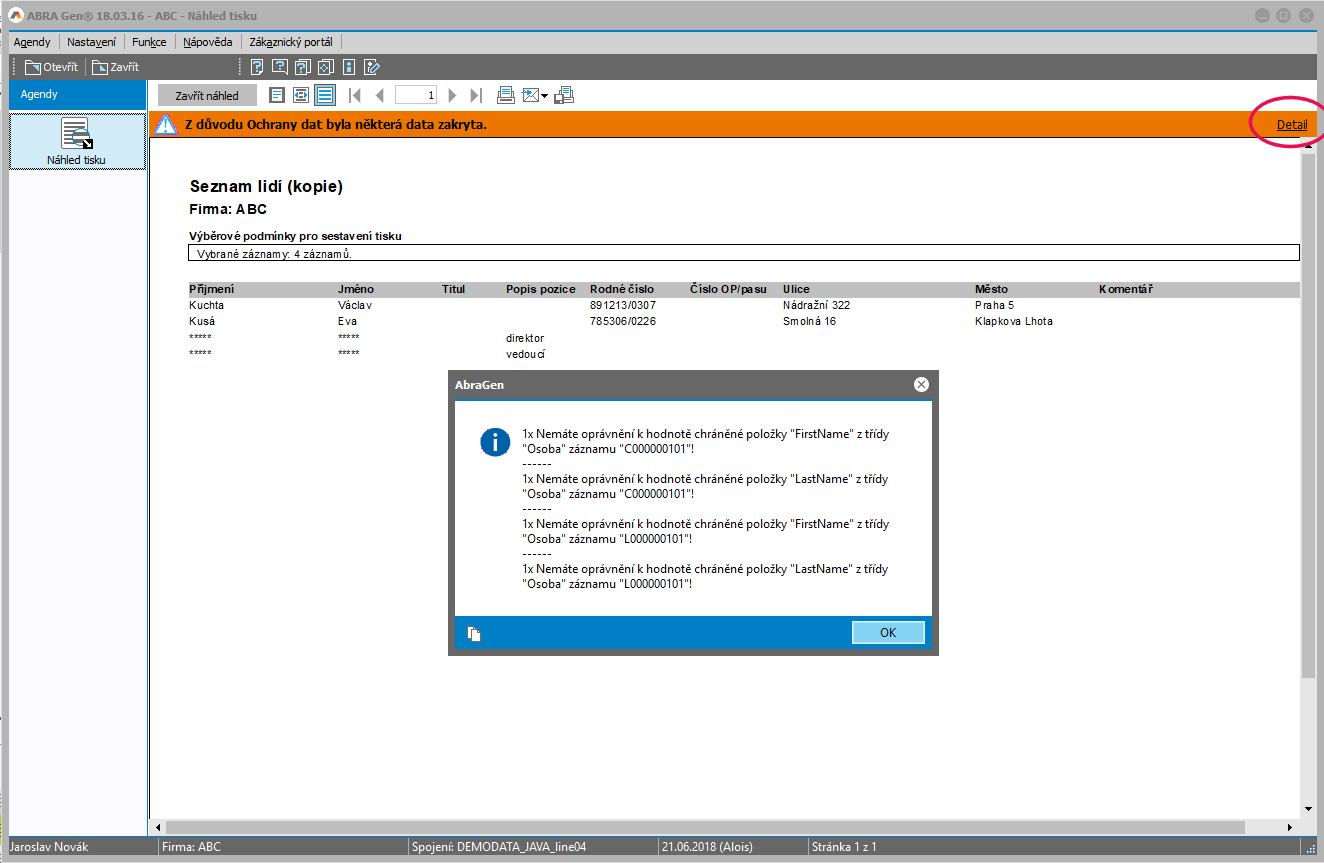Close the AbraGen dialog with X
Screen dimensions: 1324x863
[921, 384]
